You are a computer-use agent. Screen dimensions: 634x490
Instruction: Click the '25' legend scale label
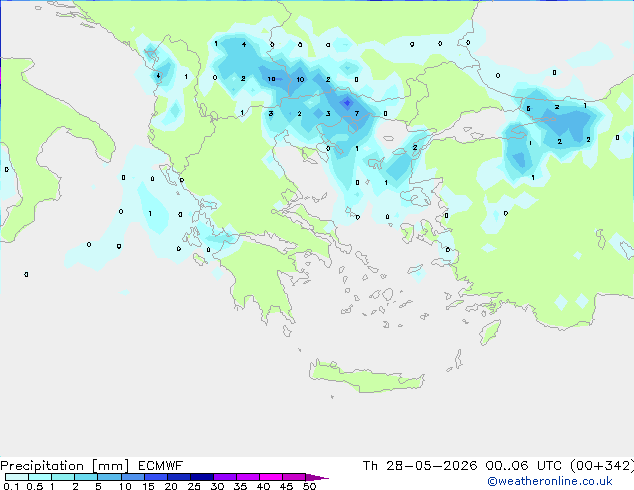click(194, 486)
